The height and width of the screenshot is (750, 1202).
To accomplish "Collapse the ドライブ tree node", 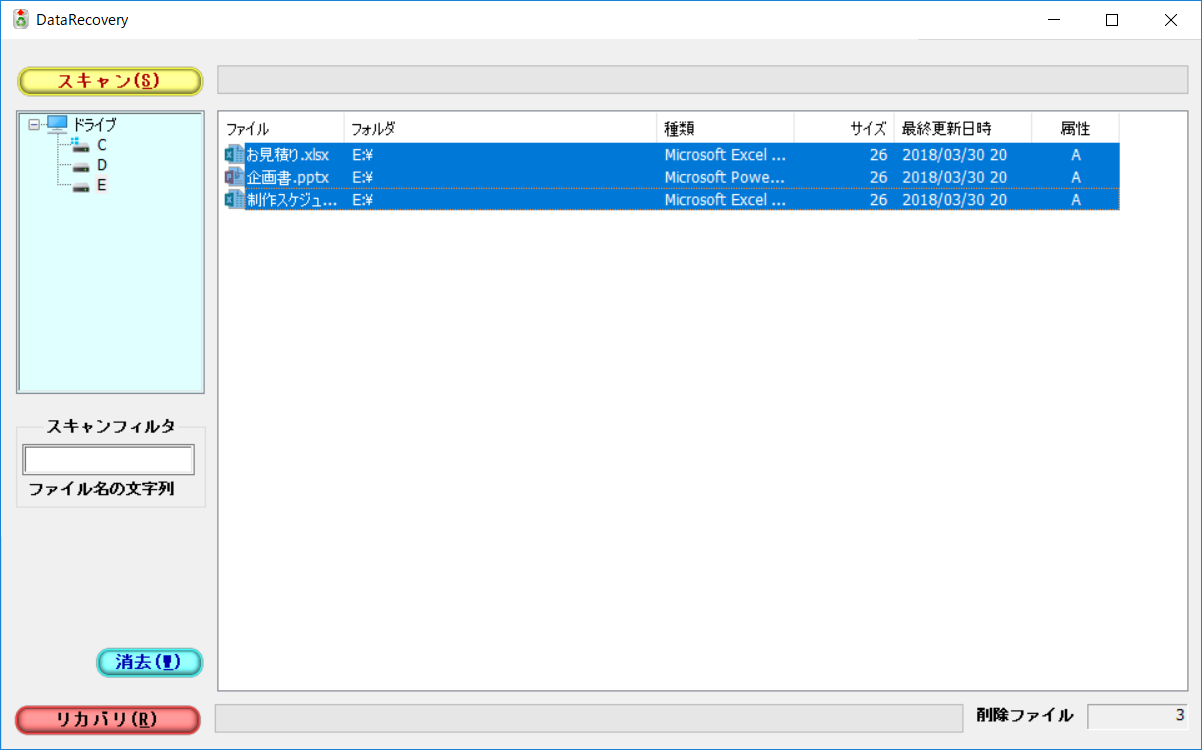I will (x=34, y=125).
